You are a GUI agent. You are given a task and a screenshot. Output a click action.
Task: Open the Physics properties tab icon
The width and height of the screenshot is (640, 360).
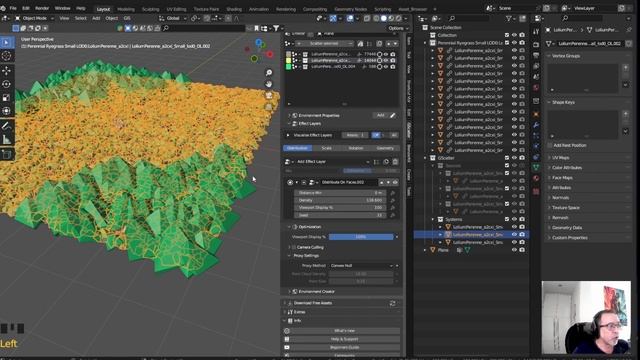536,146
